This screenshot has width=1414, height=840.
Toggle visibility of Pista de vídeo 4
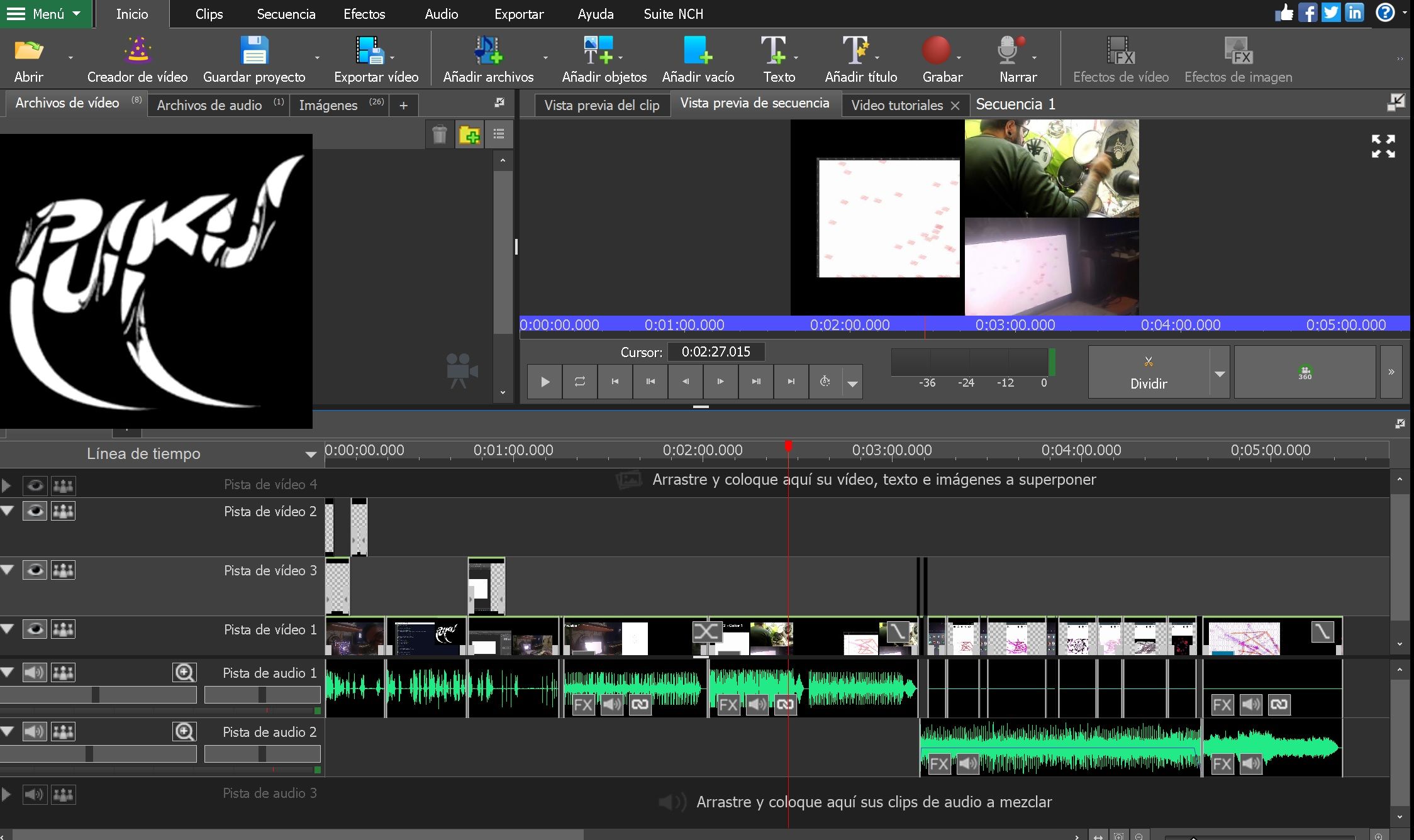coord(35,485)
